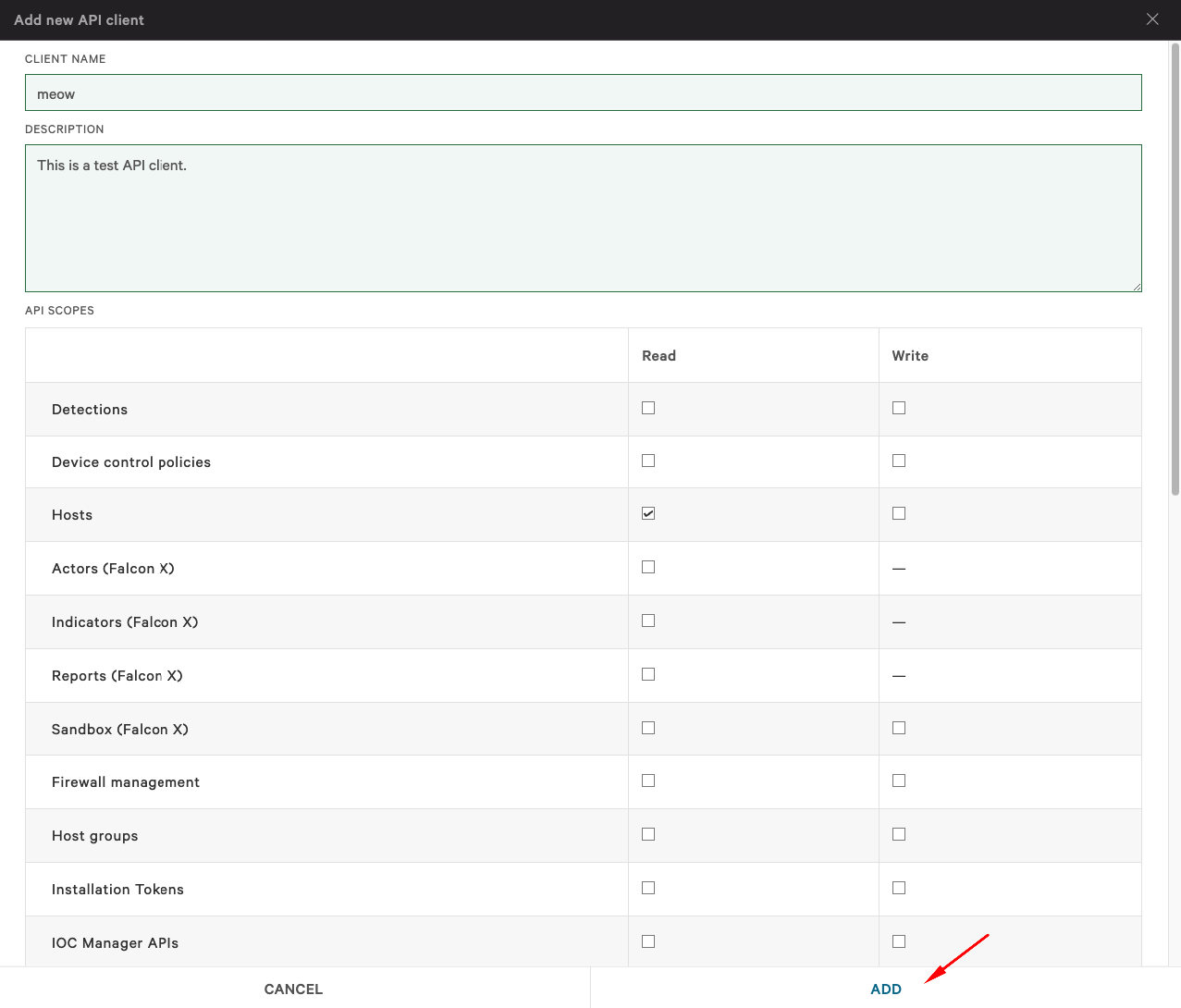The height and width of the screenshot is (1008, 1181).
Task: Select Write scope for Host groups
Action: point(899,834)
